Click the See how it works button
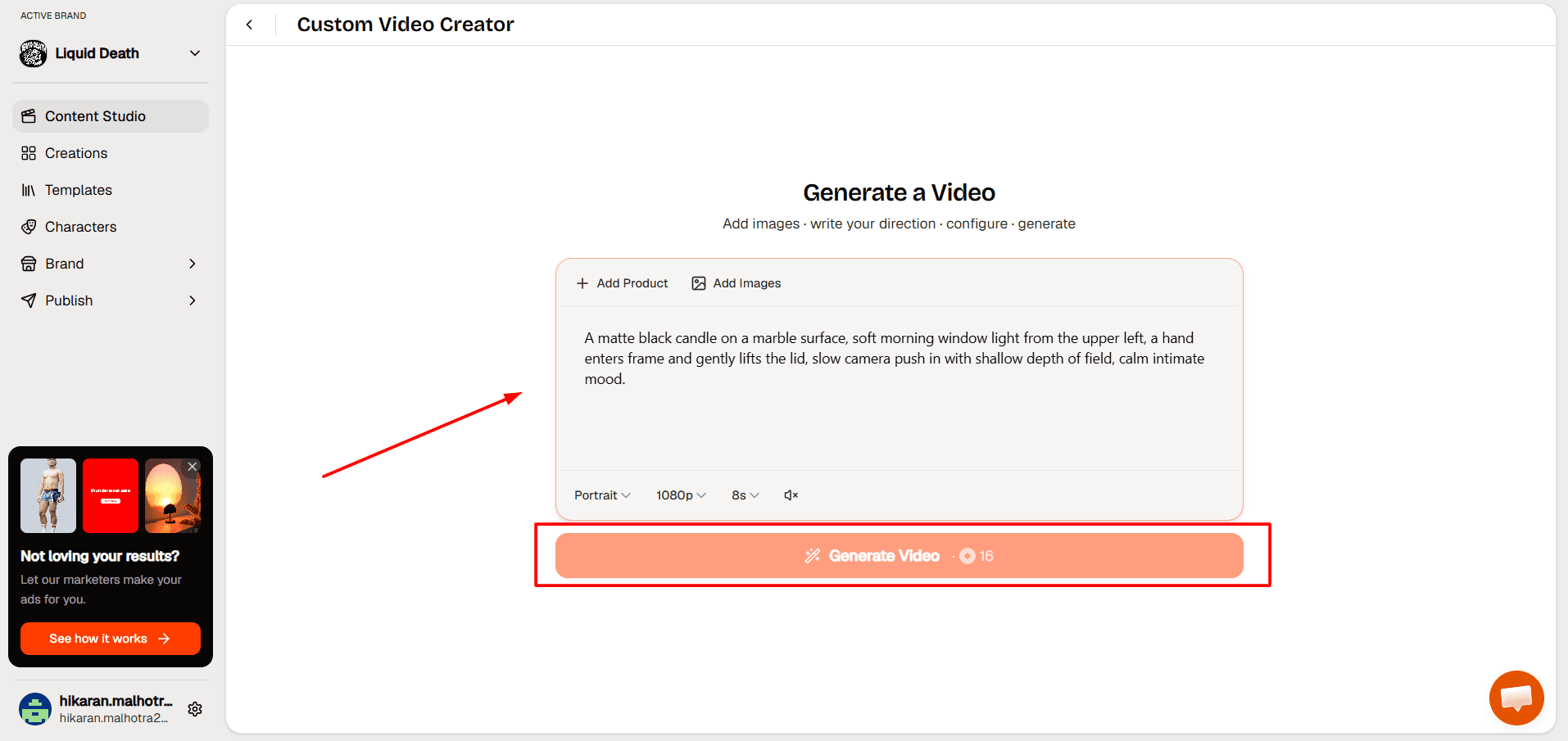The image size is (1568, 741). (111, 639)
